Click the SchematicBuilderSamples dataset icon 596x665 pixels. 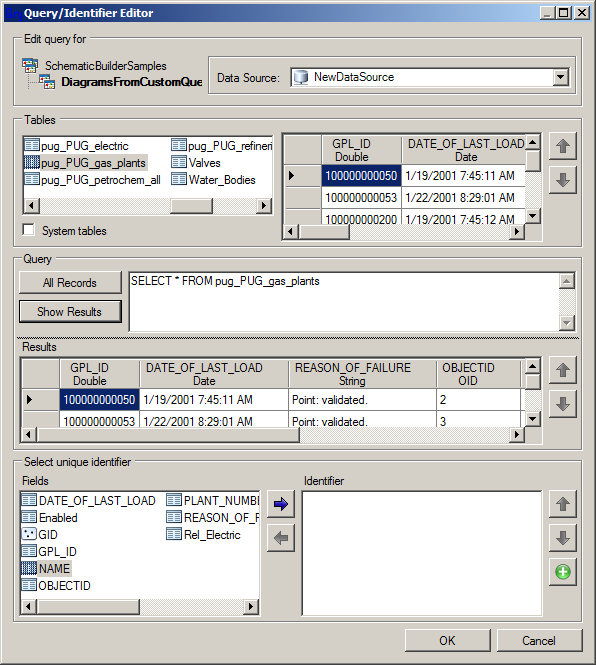point(30,65)
